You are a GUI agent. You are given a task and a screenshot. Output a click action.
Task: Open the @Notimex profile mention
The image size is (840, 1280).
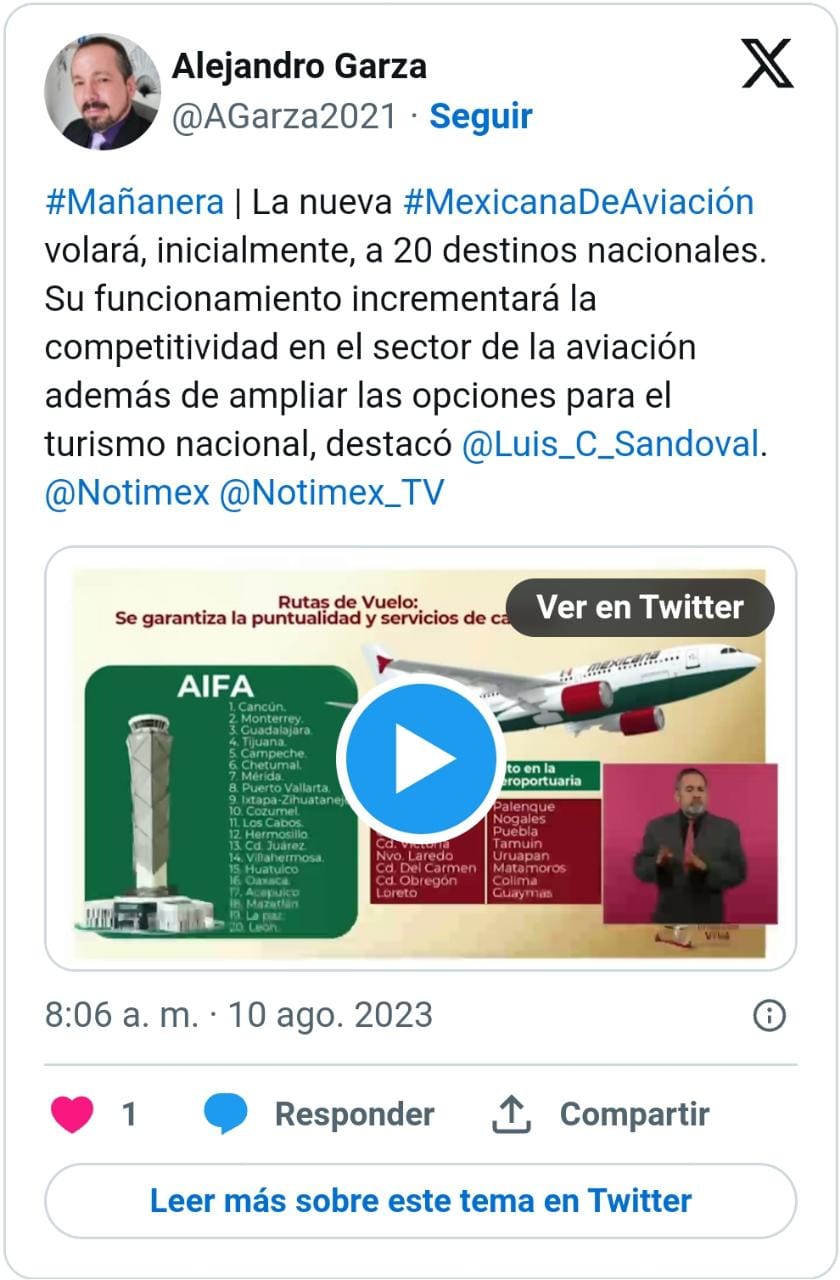click(x=127, y=493)
